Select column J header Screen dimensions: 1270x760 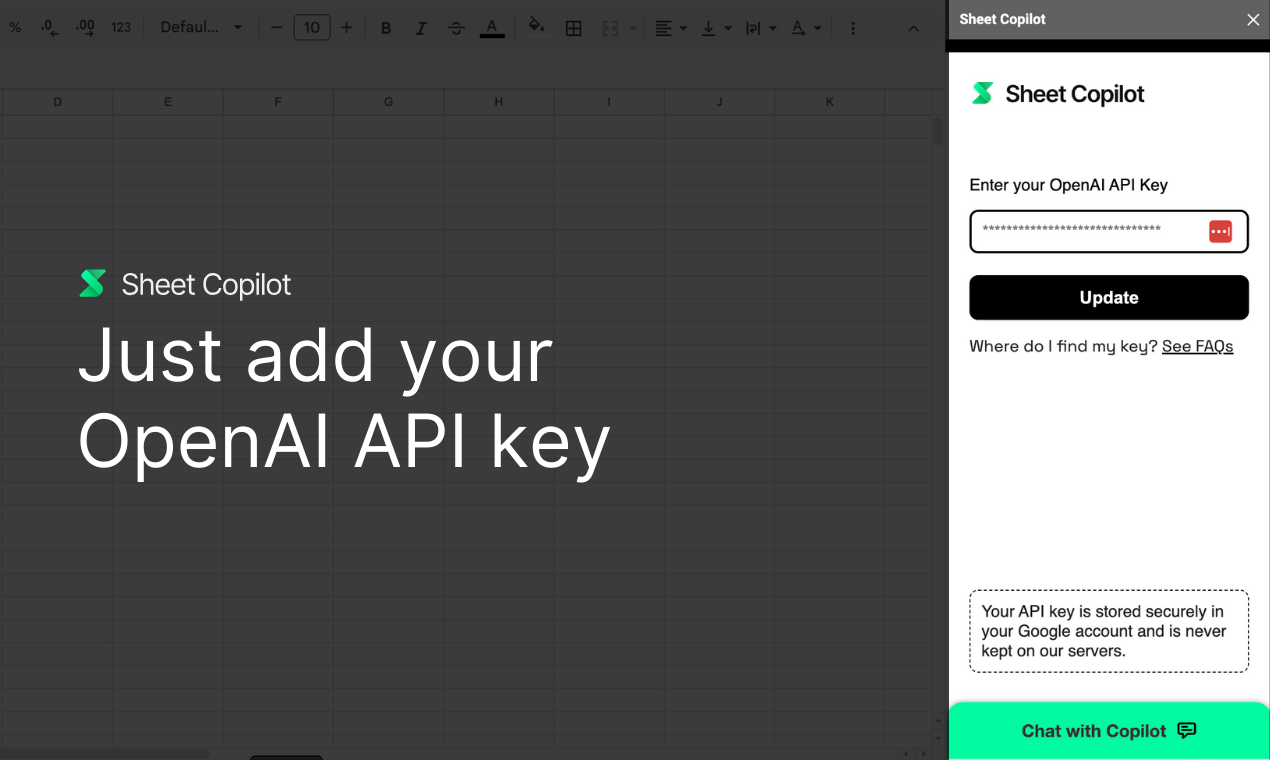tap(719, 102)
